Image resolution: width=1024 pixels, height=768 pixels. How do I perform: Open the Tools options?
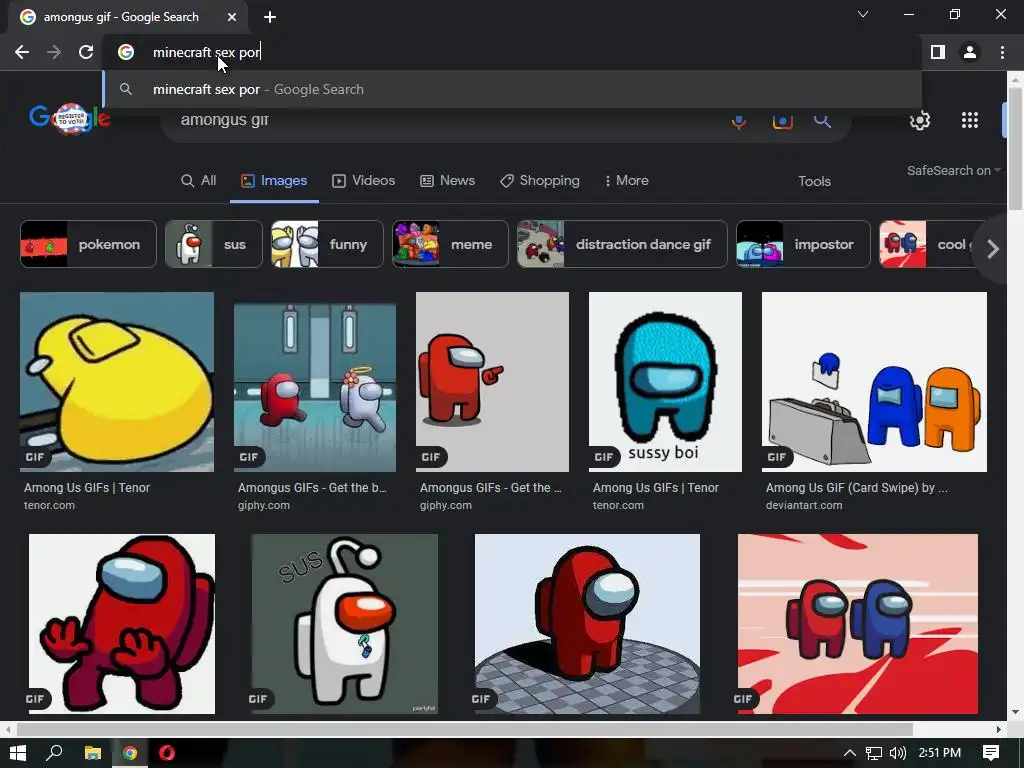[814, 182]
